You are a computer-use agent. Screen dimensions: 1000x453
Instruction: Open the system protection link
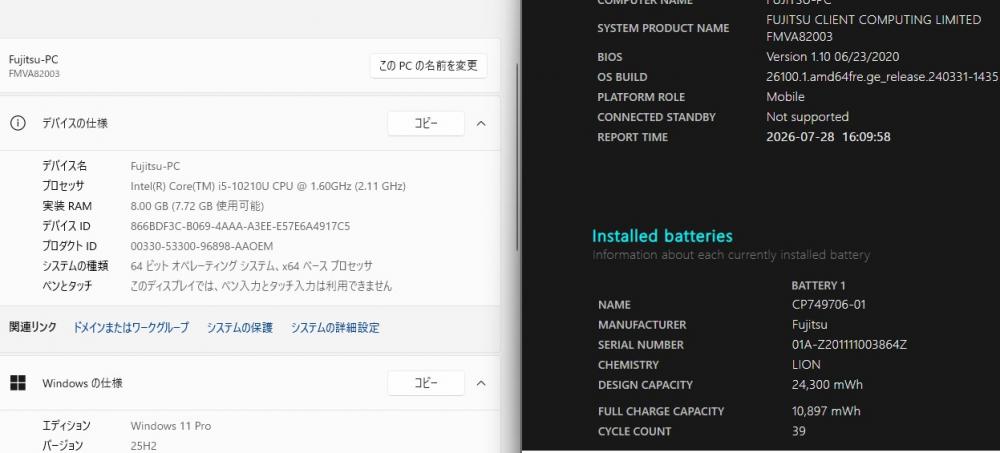click(x=240, y=327)
